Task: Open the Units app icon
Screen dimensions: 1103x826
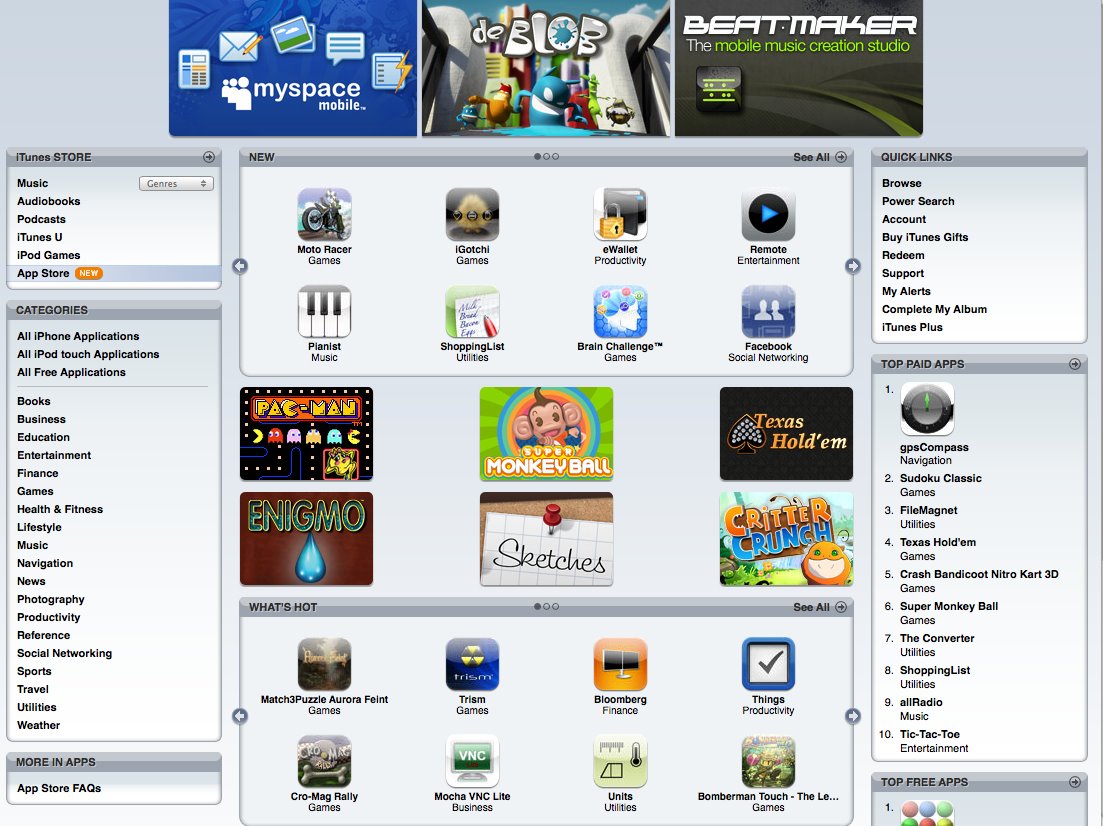Action: [x=620, y=761]
